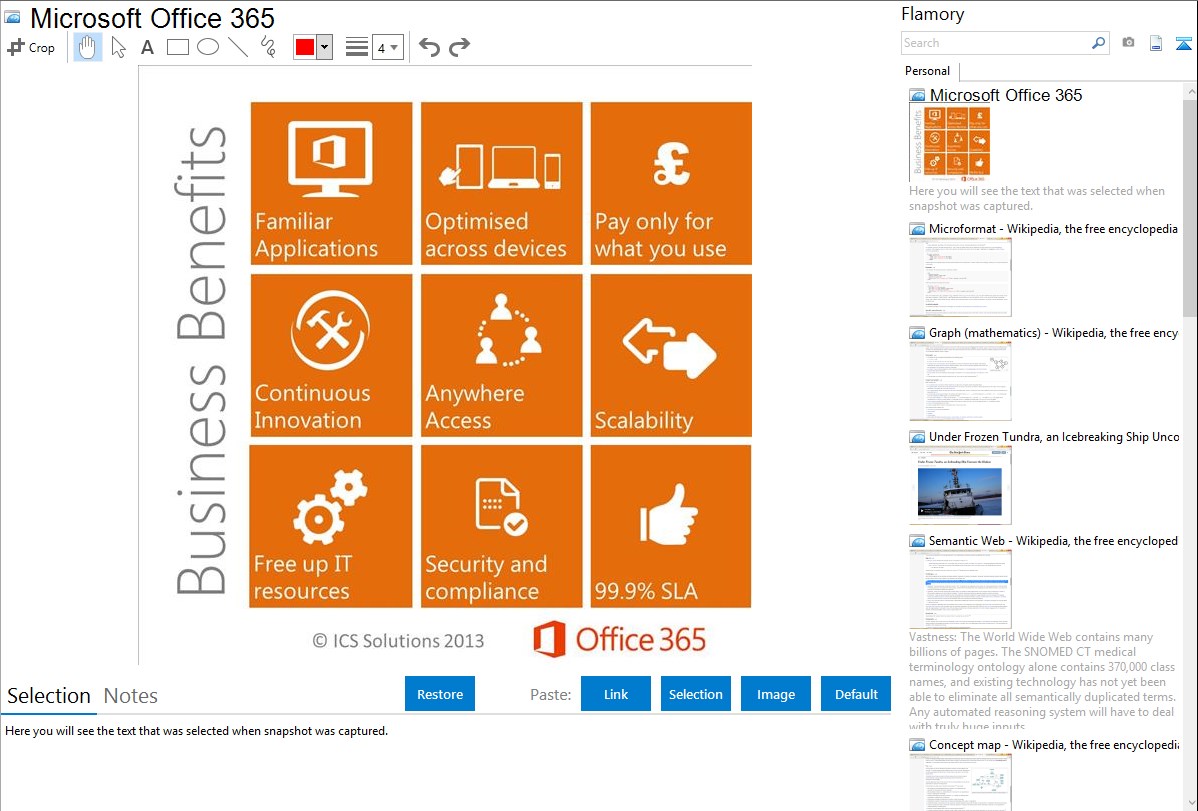Select the arrow pointer tool
1198x811 pixels.
pyautogui.click(x=118, y=47)
